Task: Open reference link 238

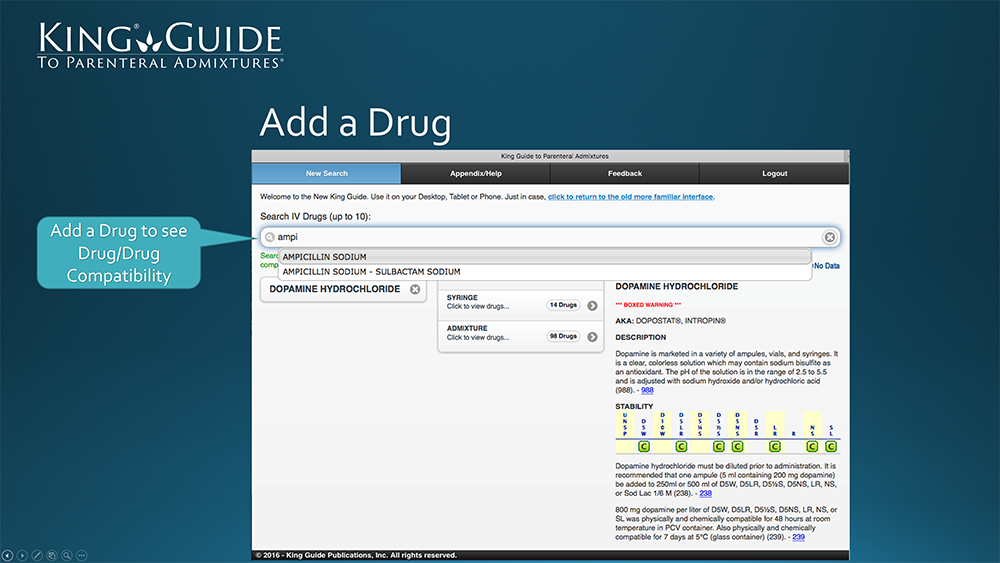Action: coord(705,494)
